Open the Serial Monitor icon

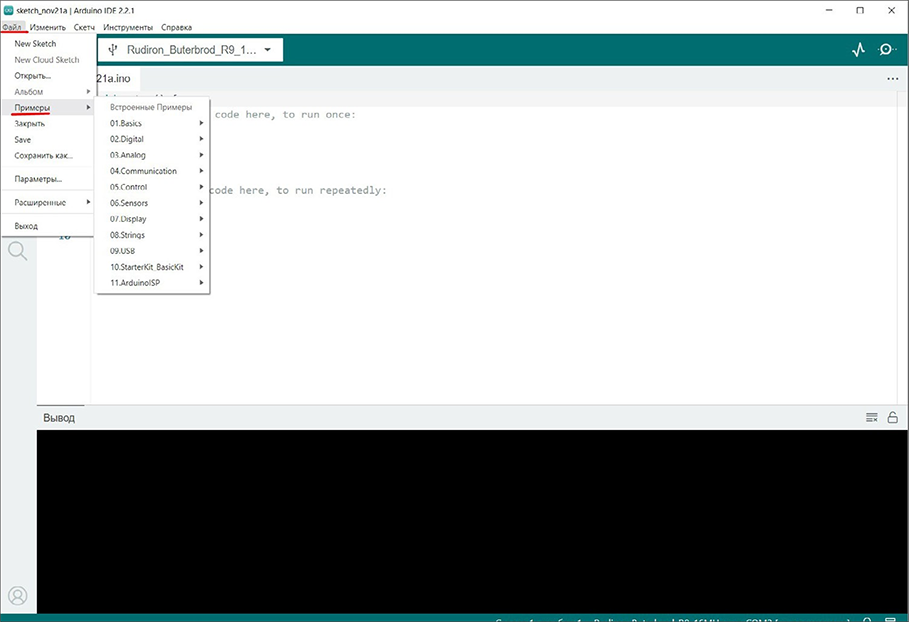tap(886, 50)
